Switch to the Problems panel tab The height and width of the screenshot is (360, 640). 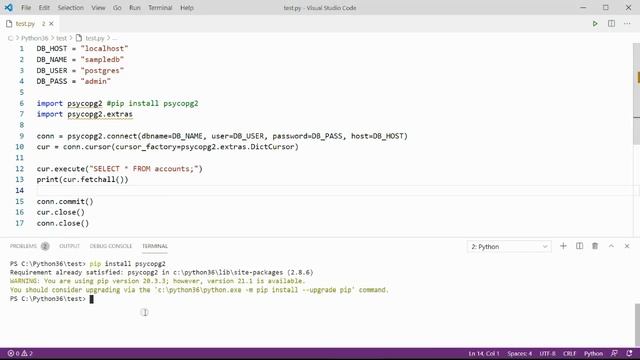point(29,246)
